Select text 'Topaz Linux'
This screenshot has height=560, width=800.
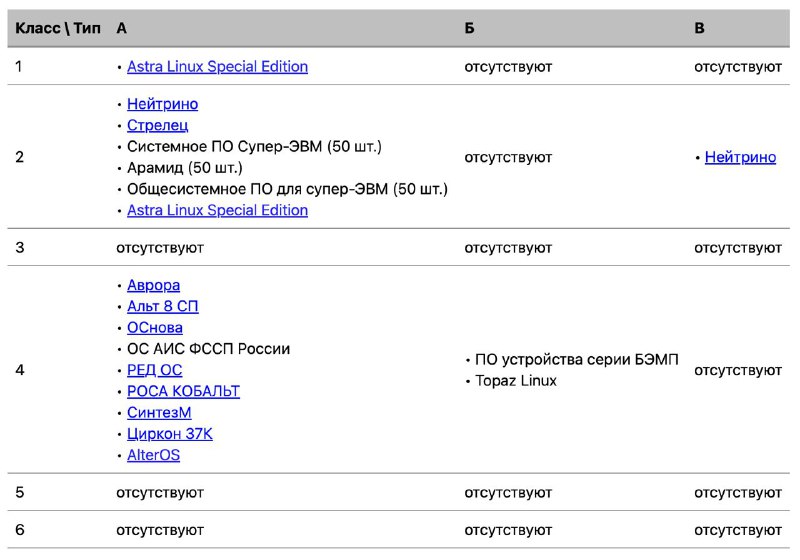(516, 381)
